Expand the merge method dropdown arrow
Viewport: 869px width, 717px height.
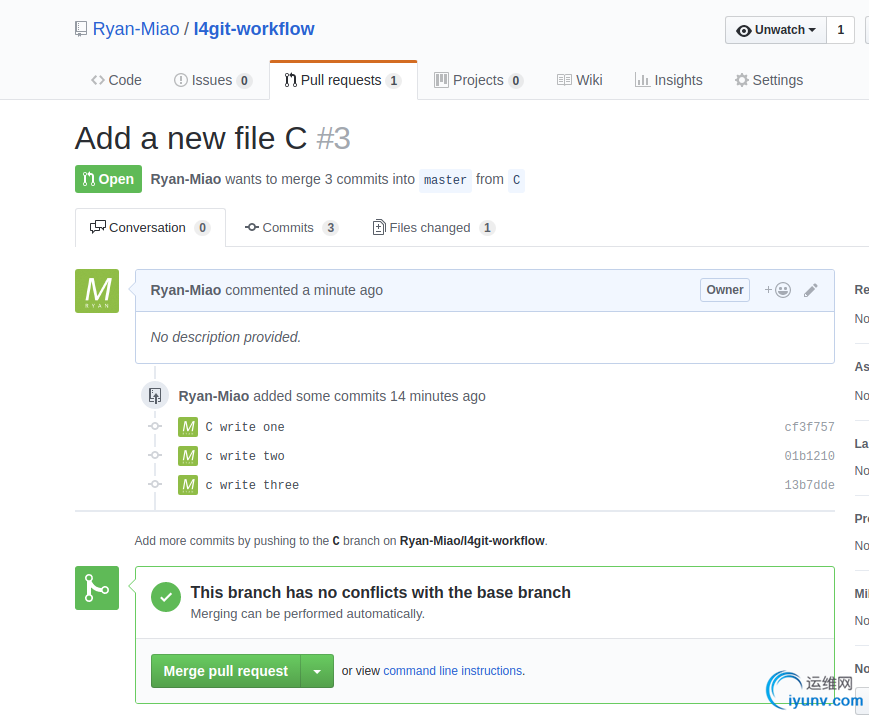pos(317,671)
